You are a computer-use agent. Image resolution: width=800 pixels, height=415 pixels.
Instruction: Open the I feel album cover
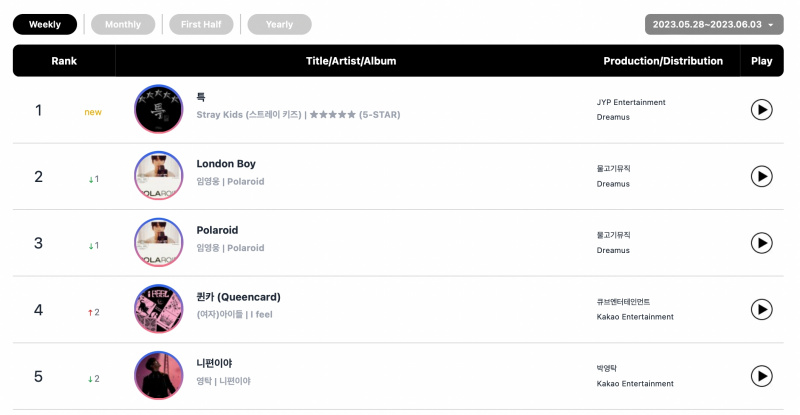pos(159,309)
